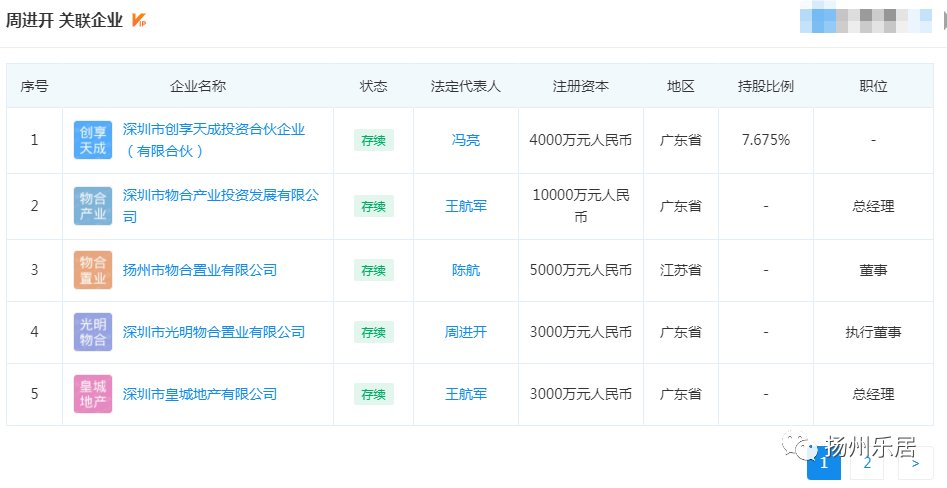
Task: Click the 法定代表人 column header
Action: pos(466,86)
